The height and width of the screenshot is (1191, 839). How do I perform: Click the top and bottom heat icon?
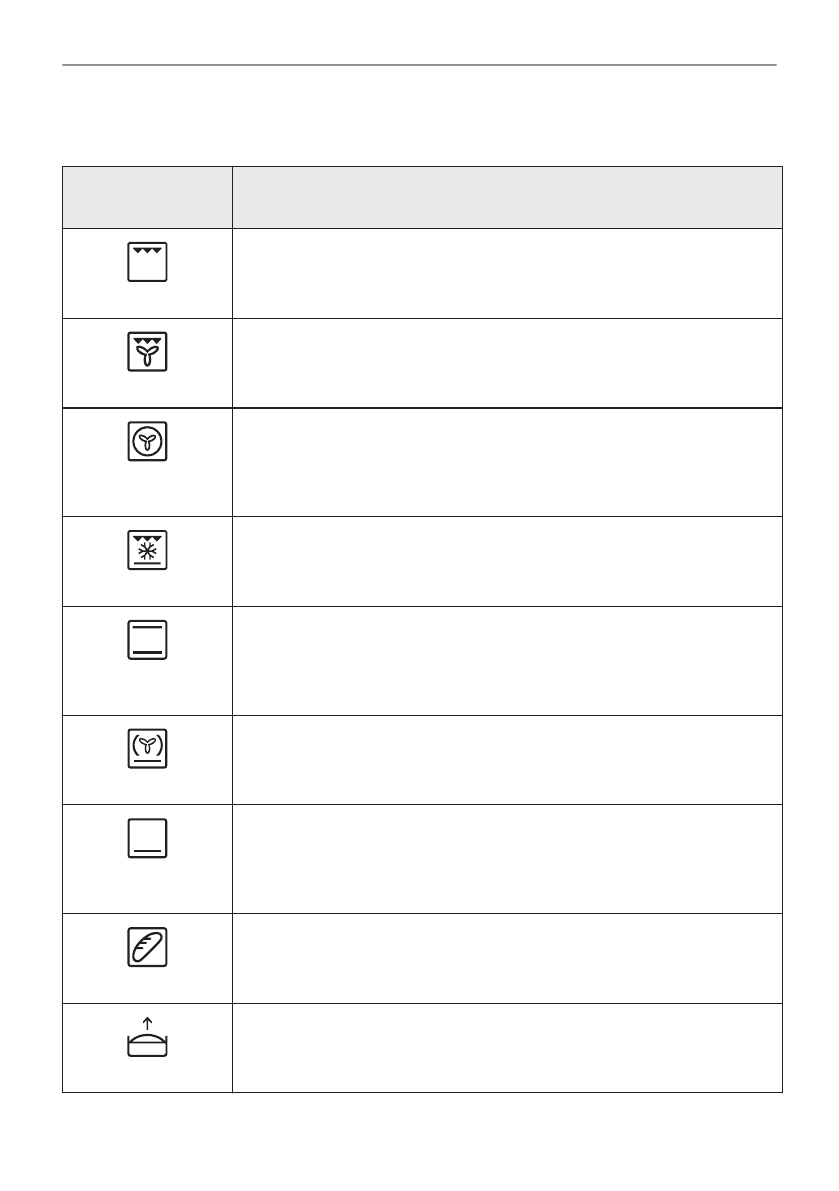(147, 641)
